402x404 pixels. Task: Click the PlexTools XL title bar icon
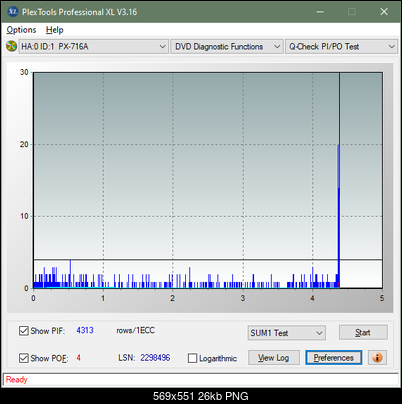tap(12, 12)
